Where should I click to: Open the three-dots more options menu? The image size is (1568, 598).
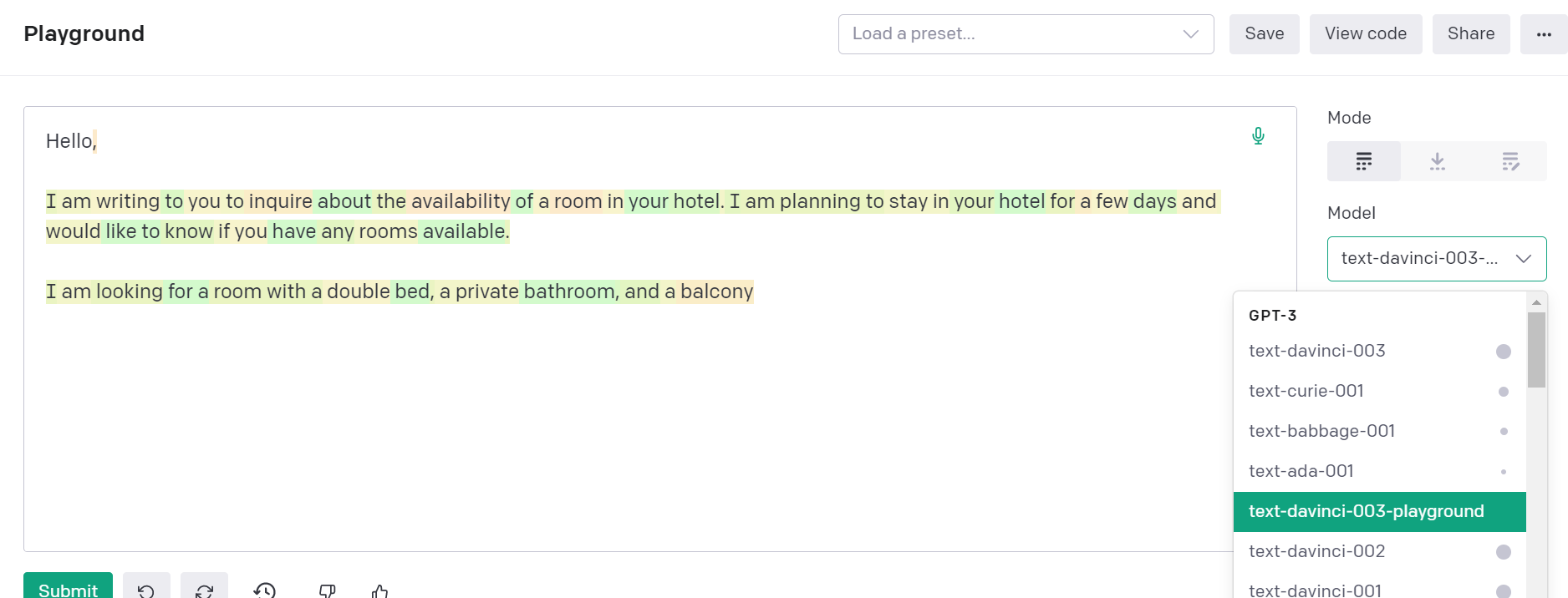1543,34
